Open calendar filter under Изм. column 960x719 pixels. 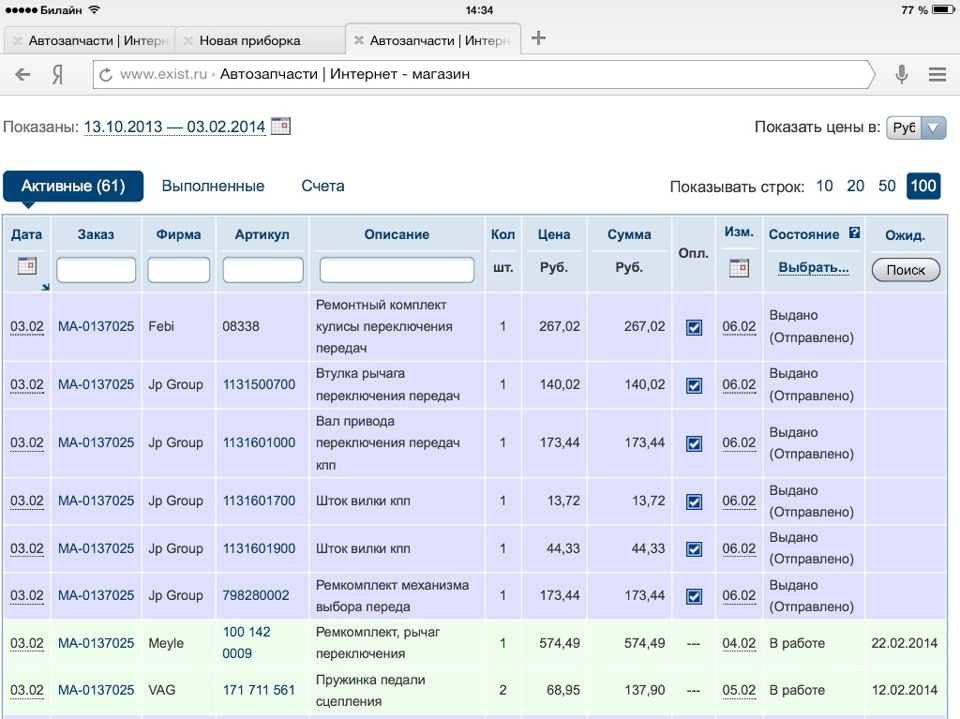tap(739, 267)
